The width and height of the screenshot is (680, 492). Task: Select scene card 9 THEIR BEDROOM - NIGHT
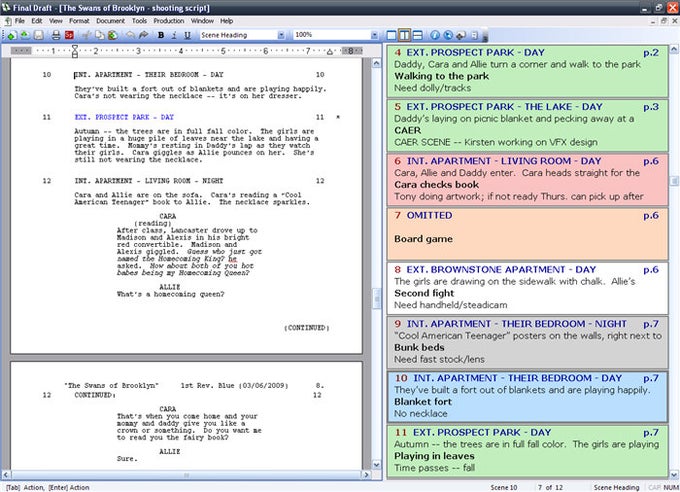[x=527, y=342]
